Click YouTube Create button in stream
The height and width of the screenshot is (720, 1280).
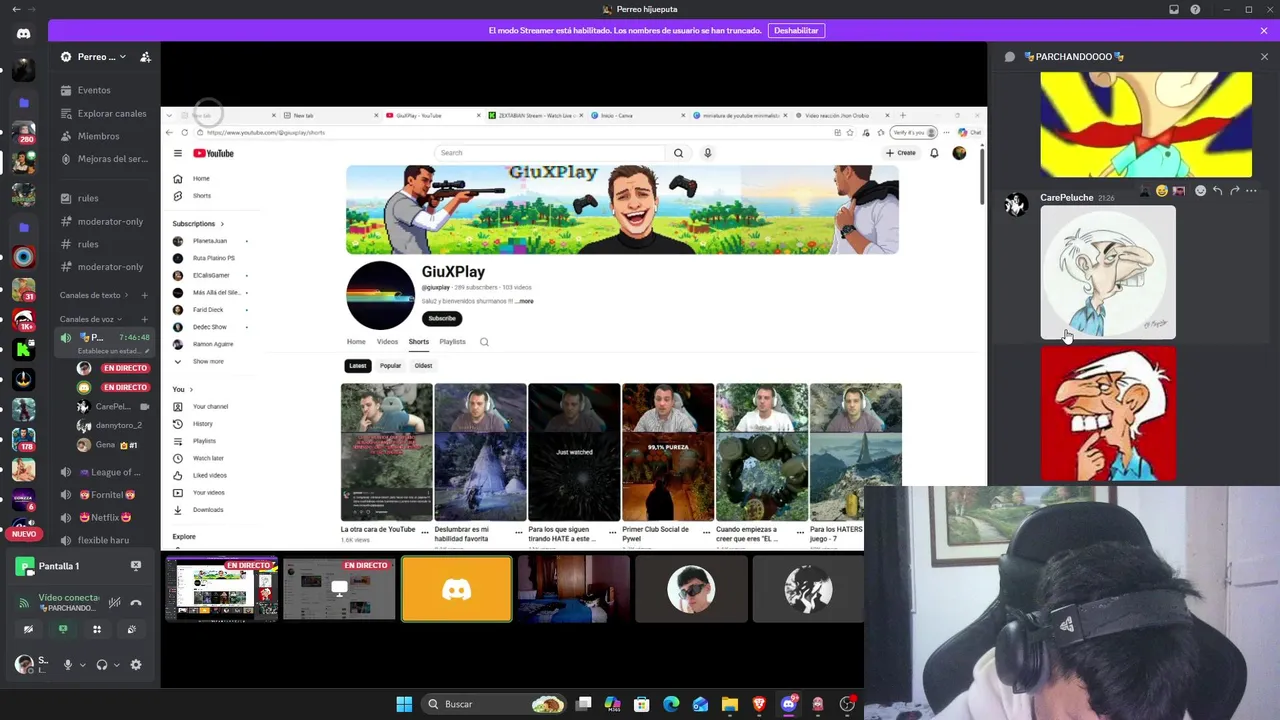click(901, 153)
